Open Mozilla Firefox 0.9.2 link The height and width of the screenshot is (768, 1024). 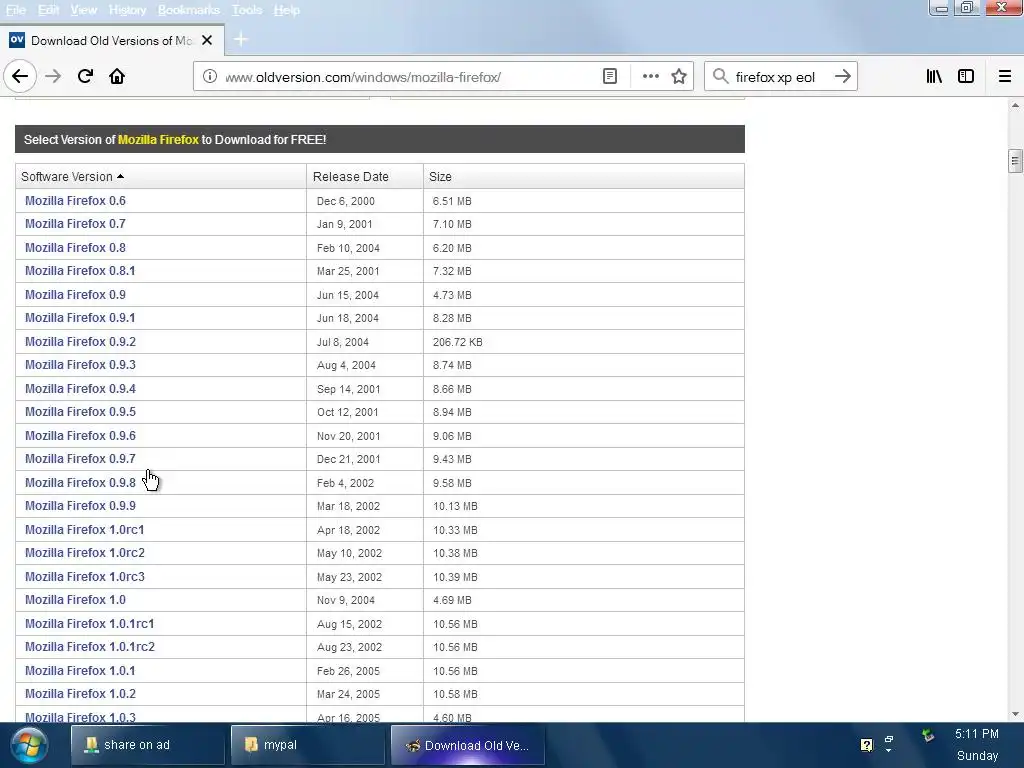coord(80,342)
